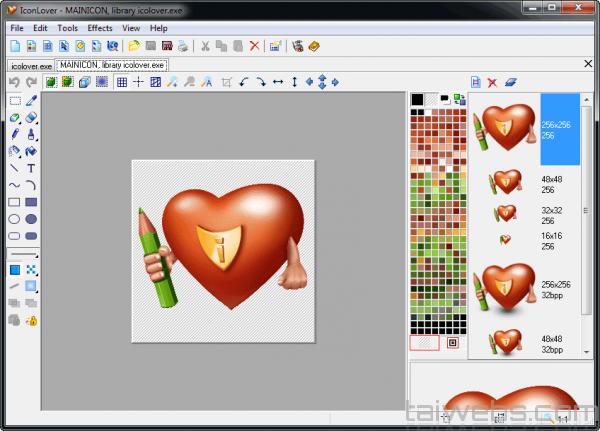Open the Tools menu
600x431 pixels.
(x=67, y=28)
